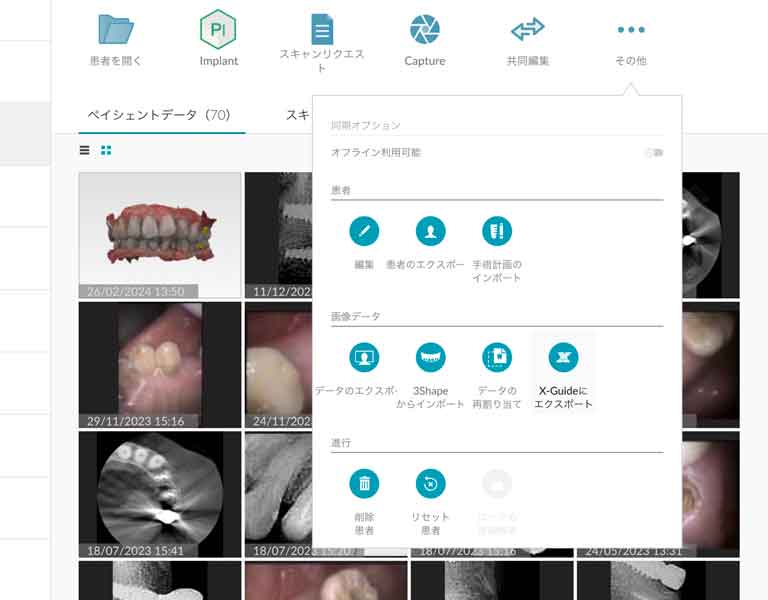Choose 手術計画のインポート icon
Viewport: 768px width, 600px height.
click(496, 231)
